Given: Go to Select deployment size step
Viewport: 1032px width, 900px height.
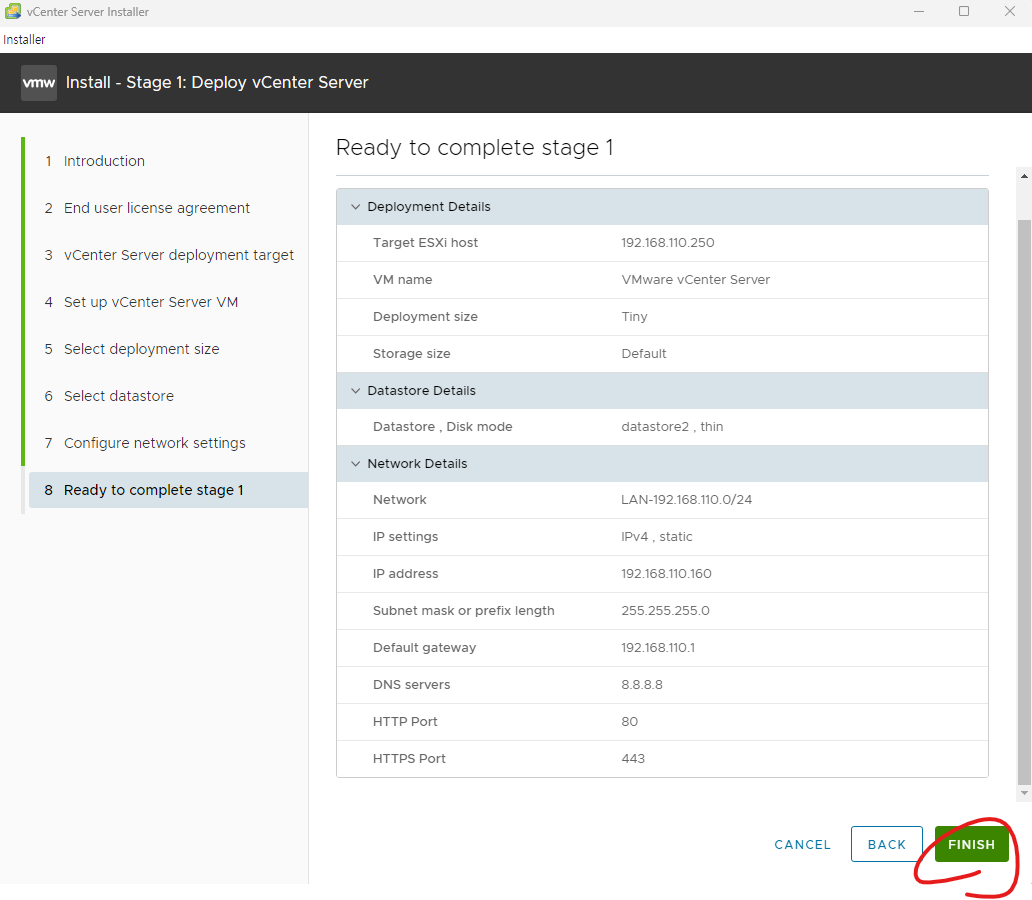Looking at the screenshot, I should (x=142, y=349).
